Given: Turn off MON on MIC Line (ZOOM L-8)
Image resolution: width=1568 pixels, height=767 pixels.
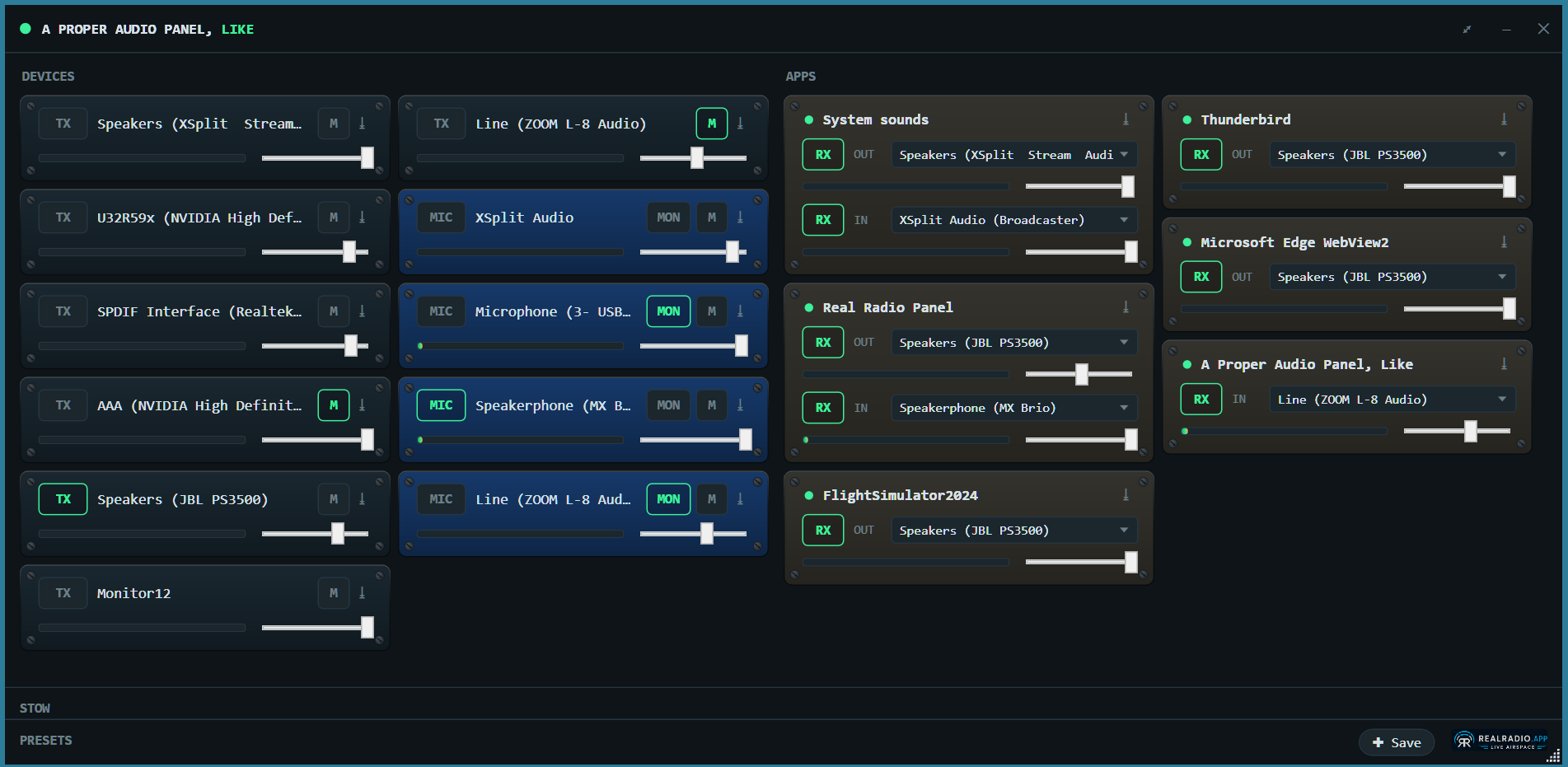Looking at the screenshot, I should pos(668,499).
